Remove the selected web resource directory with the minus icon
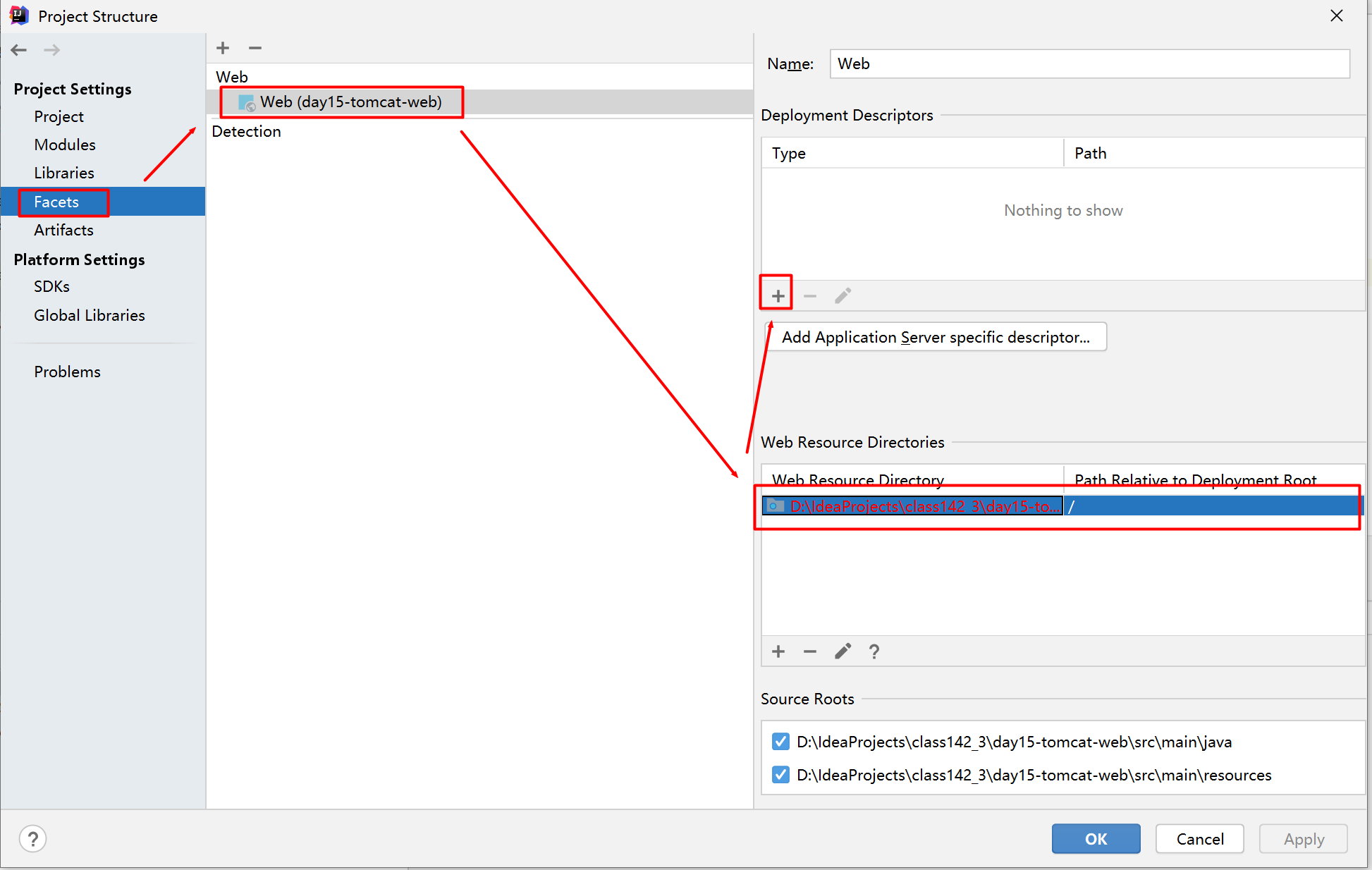This screenshot has width=1372, height=870. 810,651
